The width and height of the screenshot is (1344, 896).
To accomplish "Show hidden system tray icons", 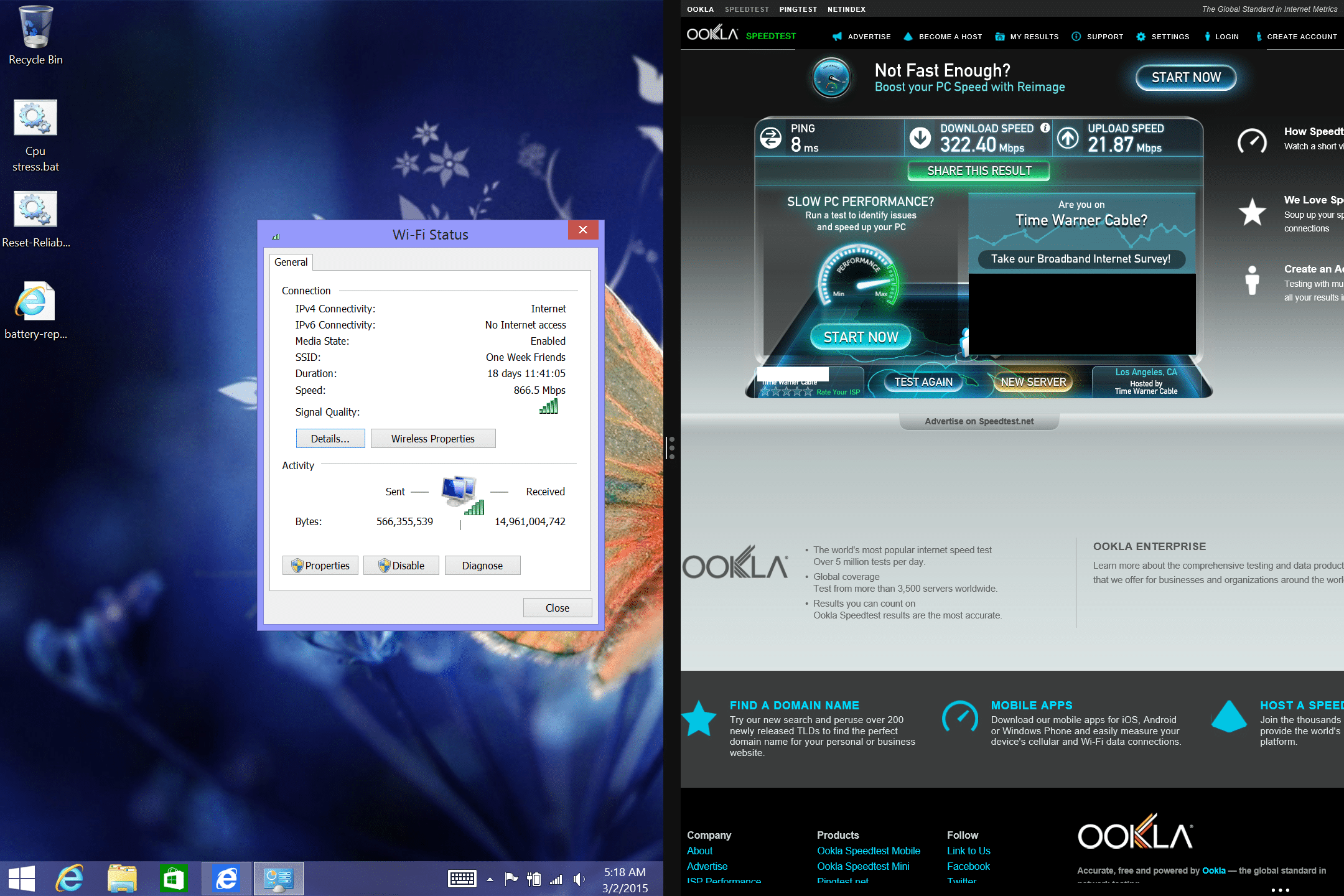I will 490,879.
